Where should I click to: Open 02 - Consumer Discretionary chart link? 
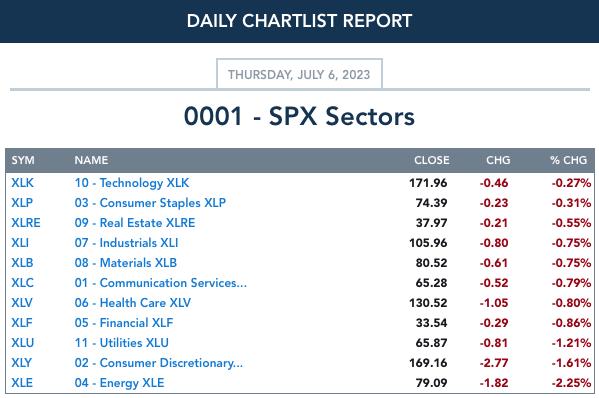tap(159, 363)
